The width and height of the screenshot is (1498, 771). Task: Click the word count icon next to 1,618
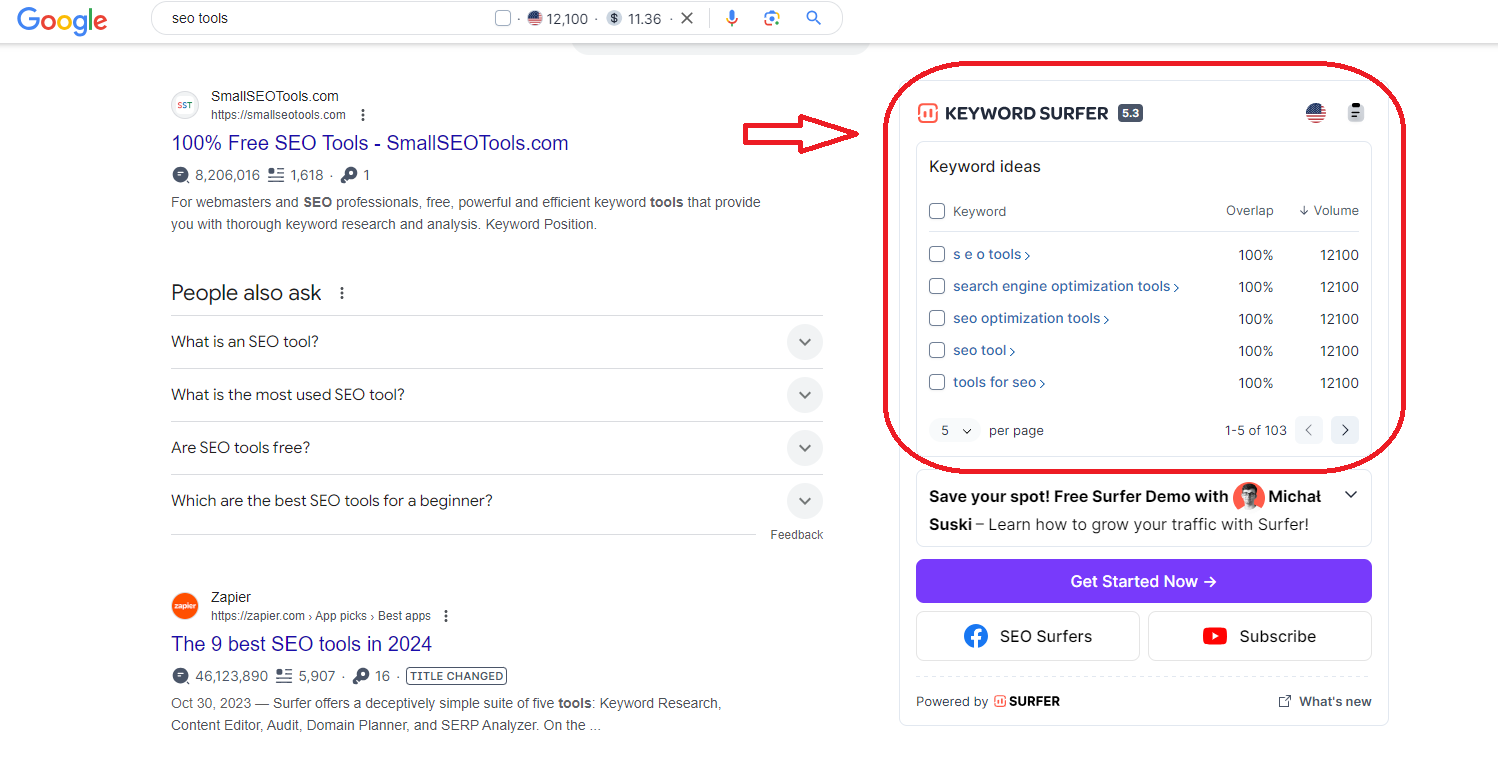coord(276,175)
